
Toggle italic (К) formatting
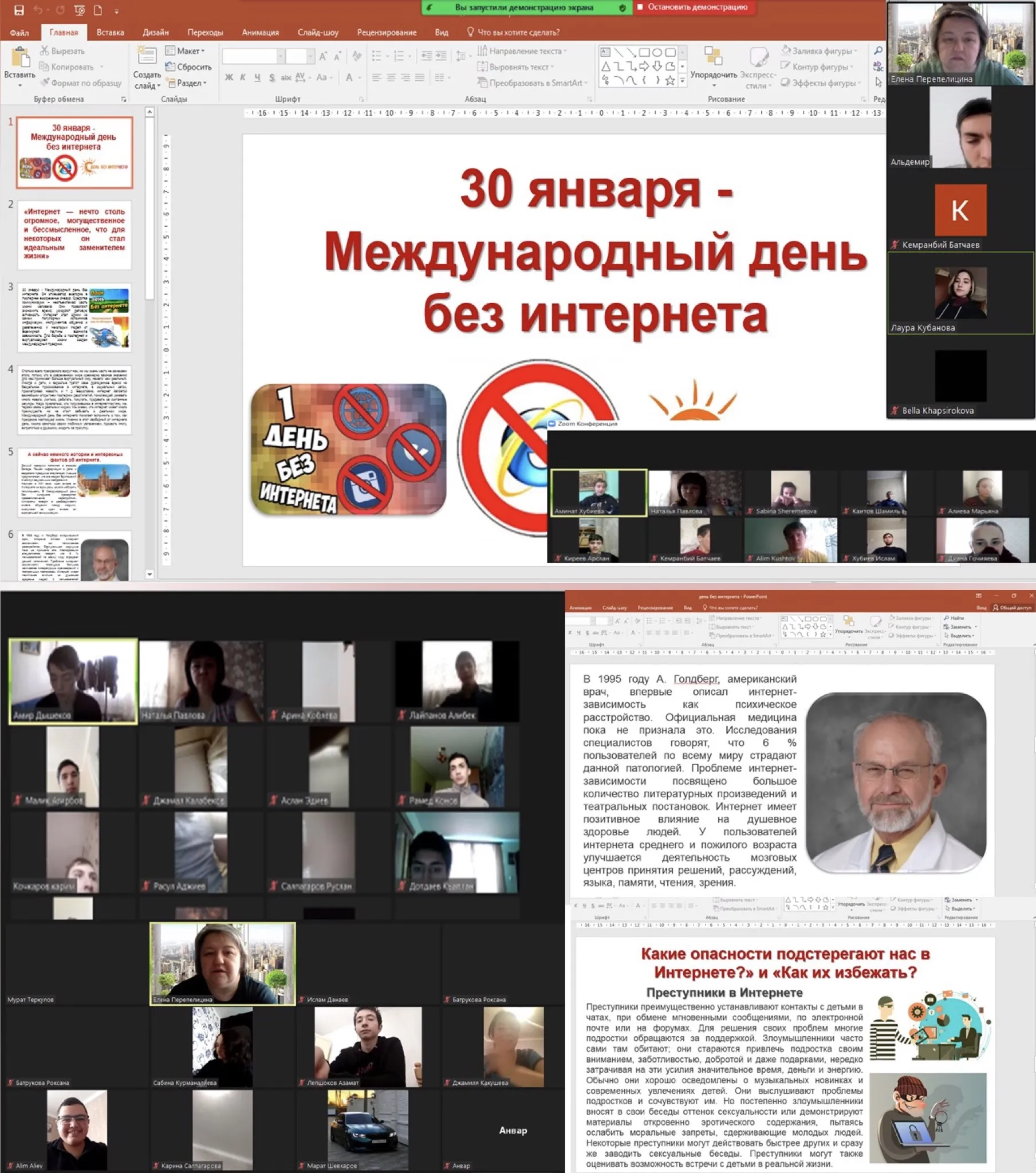pyautogui.click(x=243, y=77)
